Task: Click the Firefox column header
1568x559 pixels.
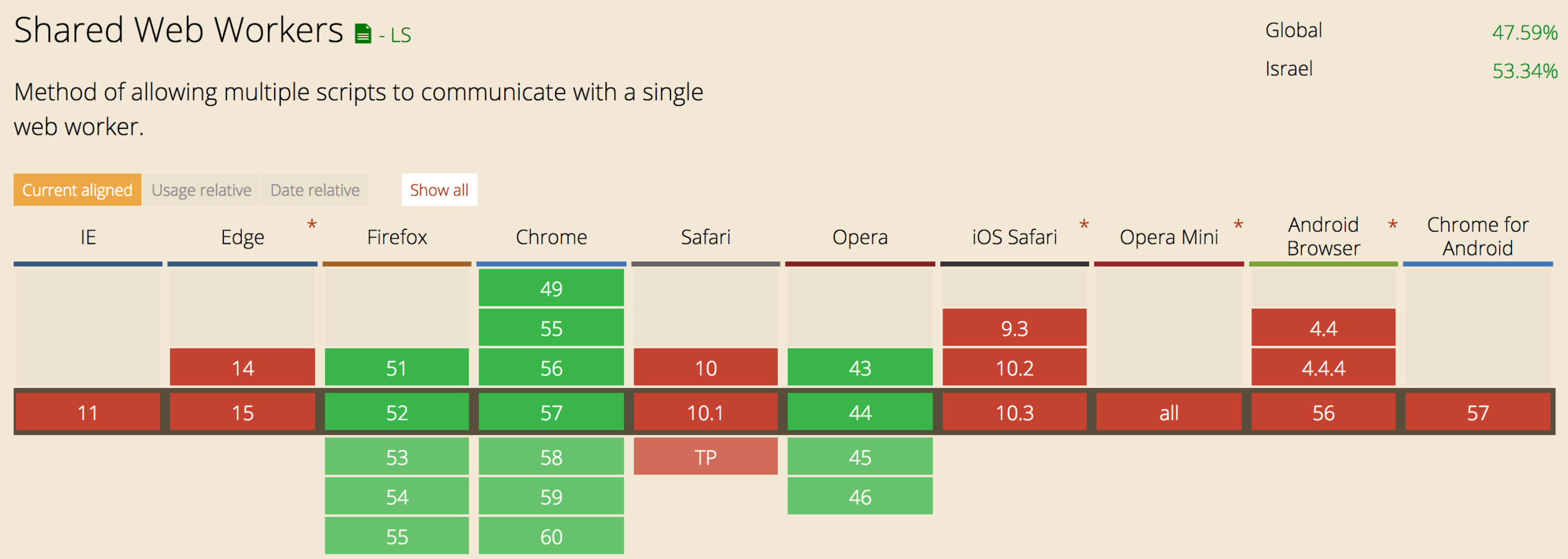Action: (x=396, y=238)
